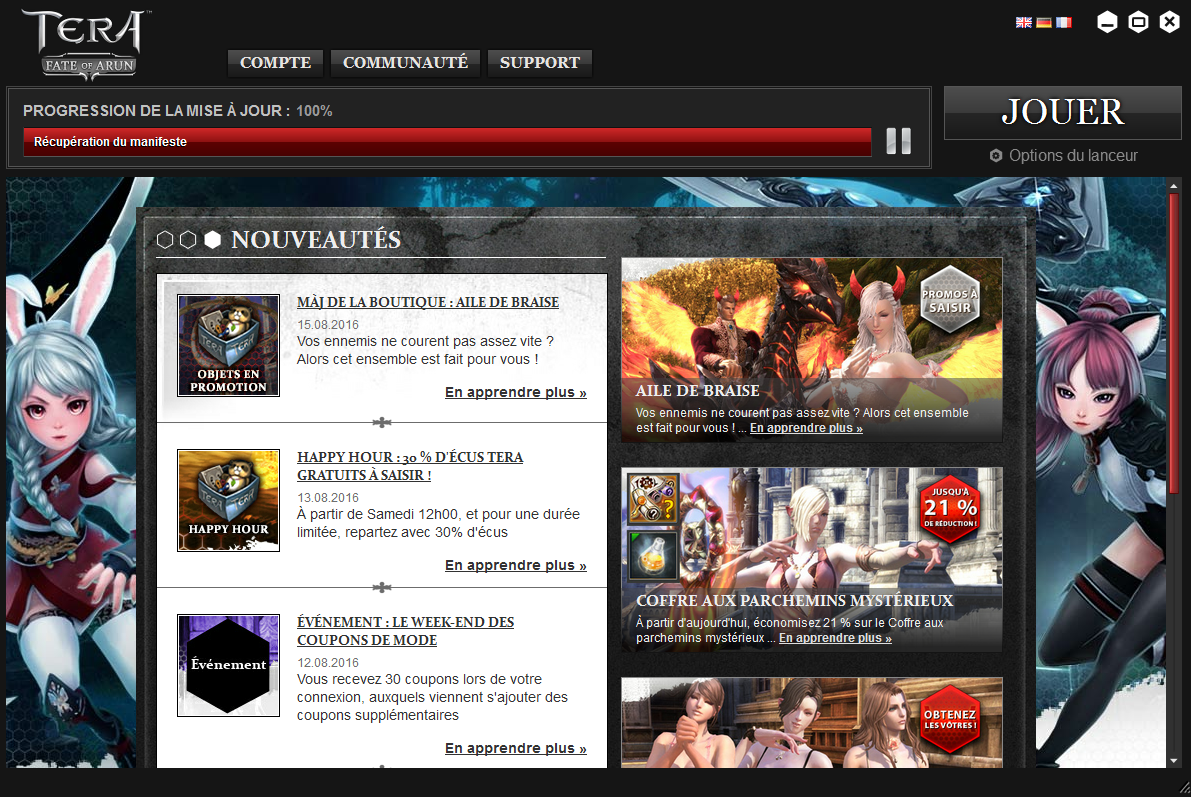
Task: Open the Communauté menu
Action: click(405, 63)
